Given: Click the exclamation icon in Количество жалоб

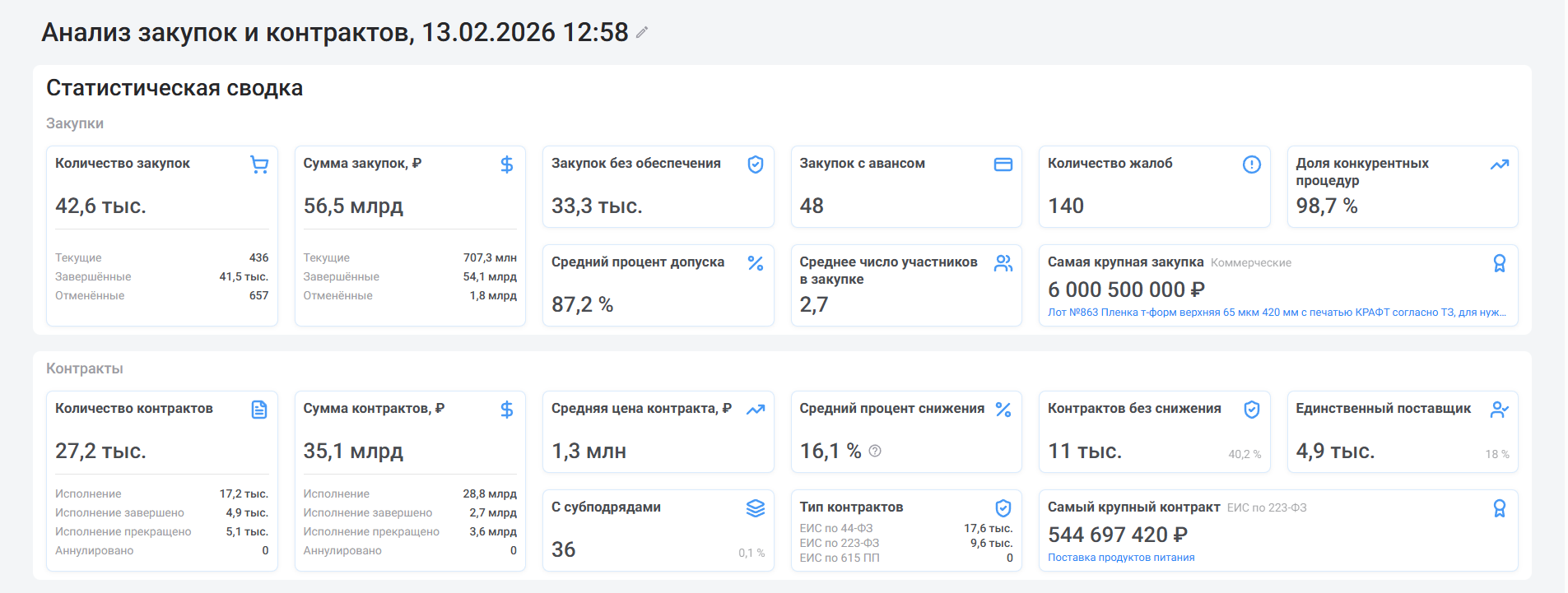Looking at the screenshot, I should (1251, 164).
